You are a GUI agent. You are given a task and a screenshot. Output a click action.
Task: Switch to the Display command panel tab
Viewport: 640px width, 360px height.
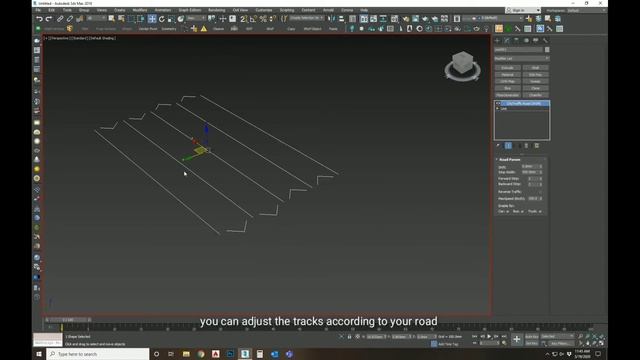point(536,40)
